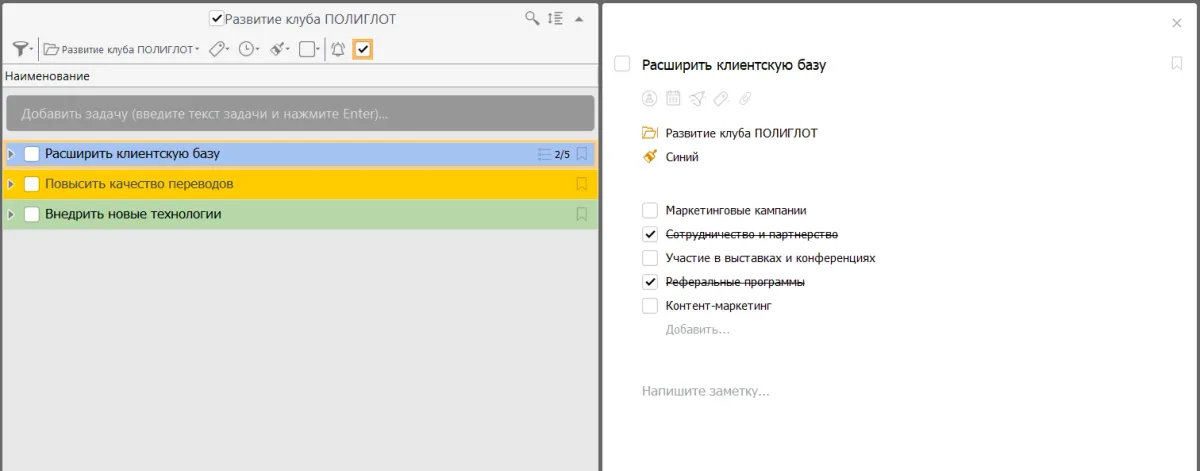Open the filter funnel dropdown
Screen dimensions: 1200x471
[22, 49]
